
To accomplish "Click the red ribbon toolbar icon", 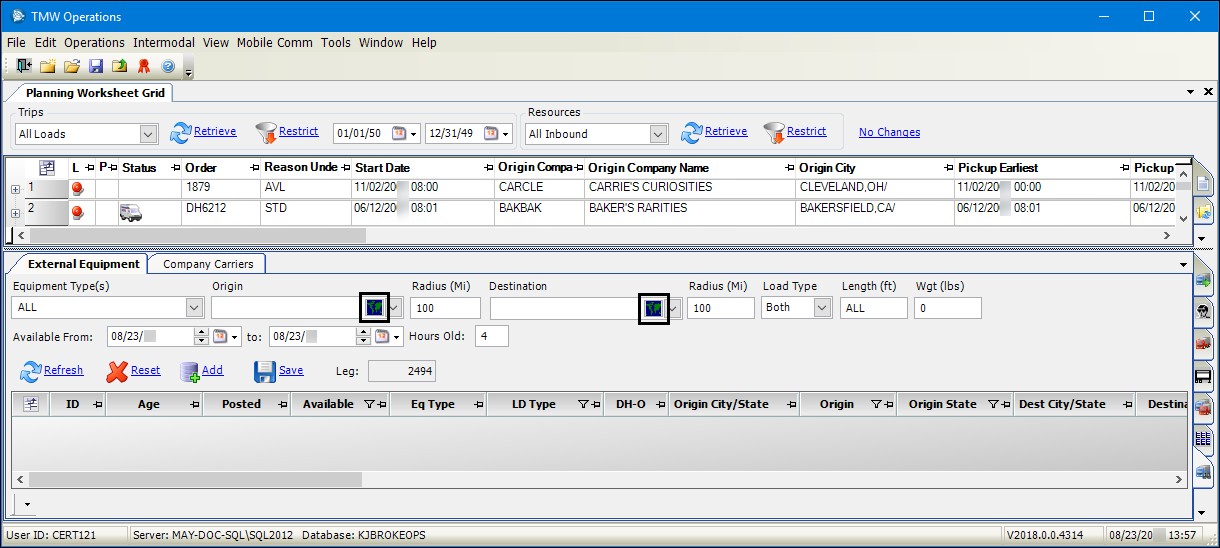I will click(144, 66).
